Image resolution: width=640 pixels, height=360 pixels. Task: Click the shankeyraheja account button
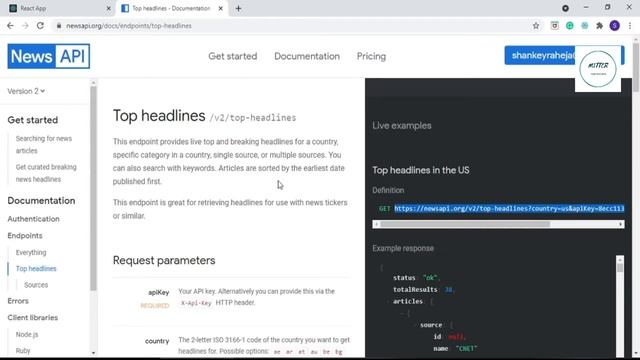click(540, 55)
